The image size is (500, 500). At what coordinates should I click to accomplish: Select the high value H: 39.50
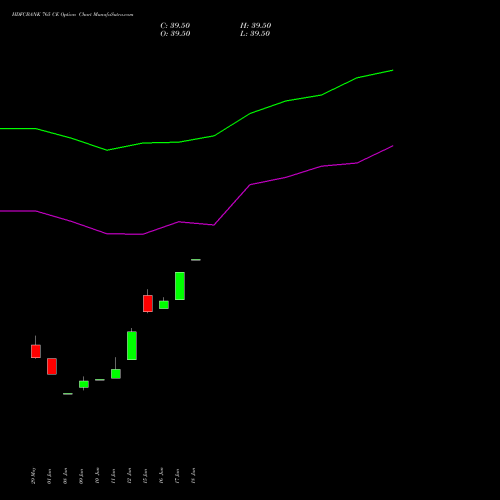(x=255, y=26)
